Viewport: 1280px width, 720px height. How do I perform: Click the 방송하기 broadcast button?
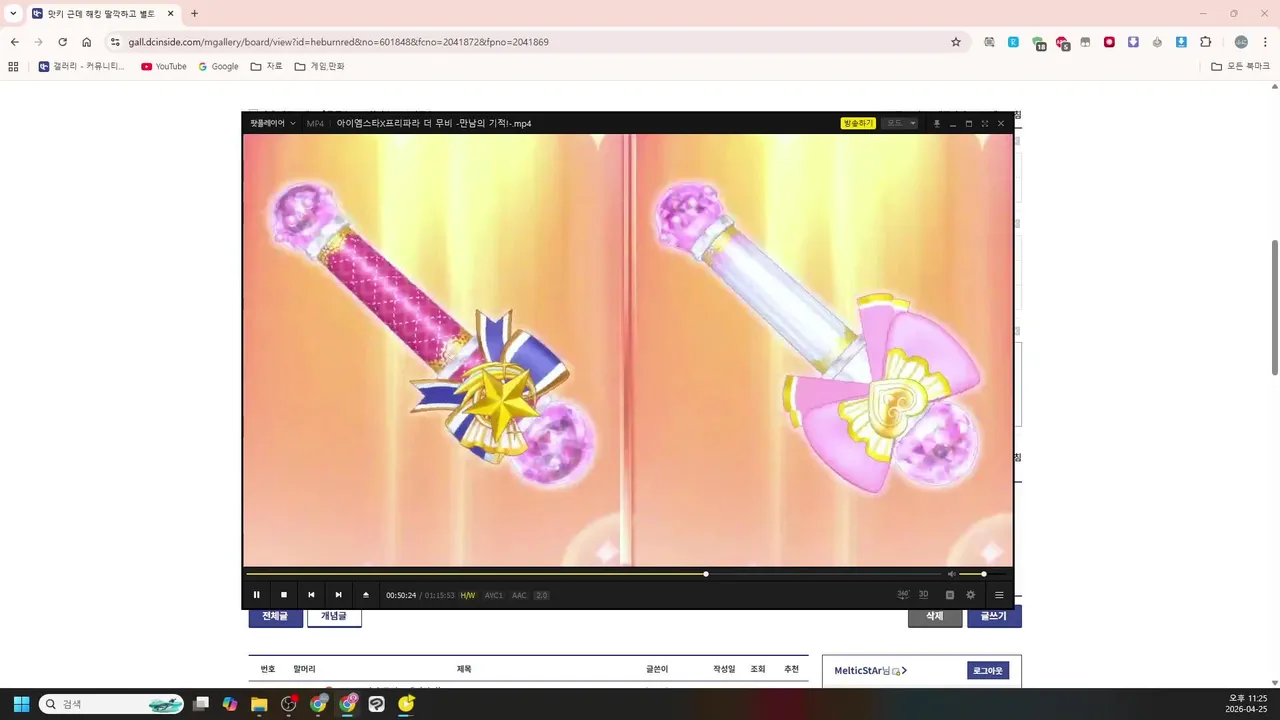858,123
